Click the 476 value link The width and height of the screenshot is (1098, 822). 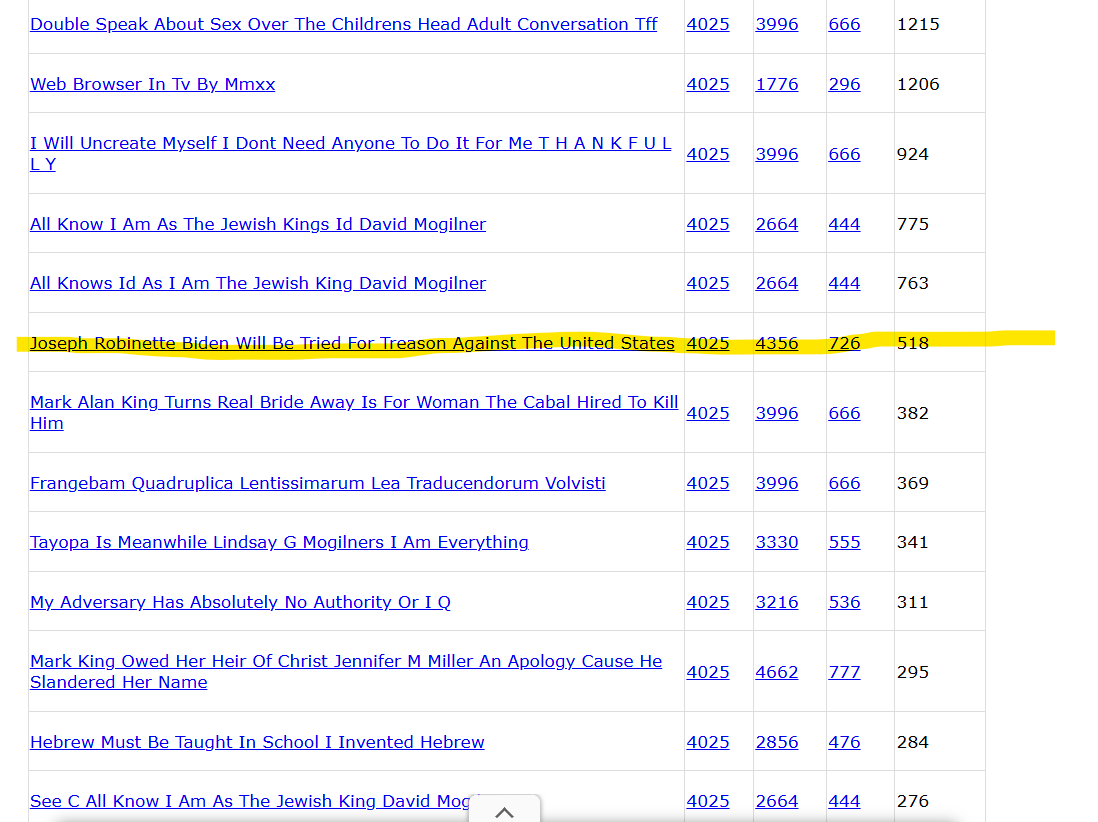[844, 742]
